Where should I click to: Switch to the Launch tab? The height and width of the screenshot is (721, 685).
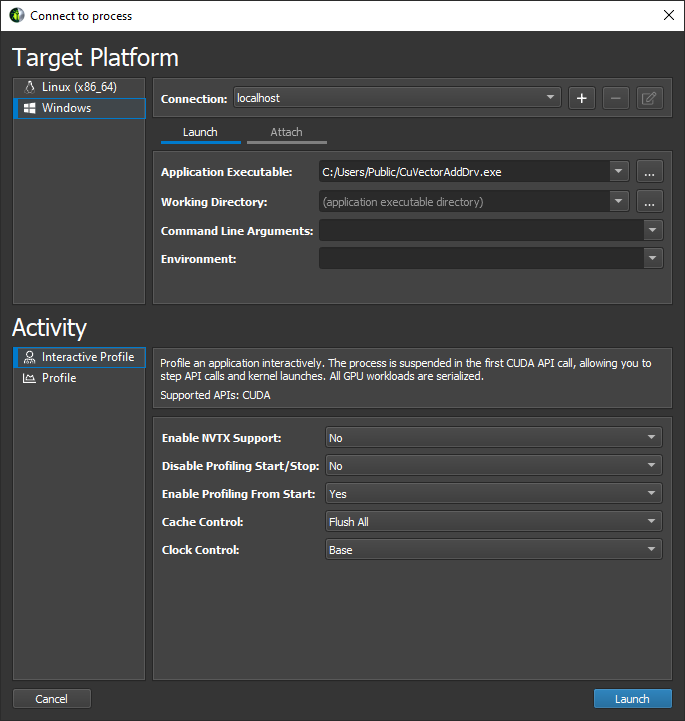coord(200,133)
